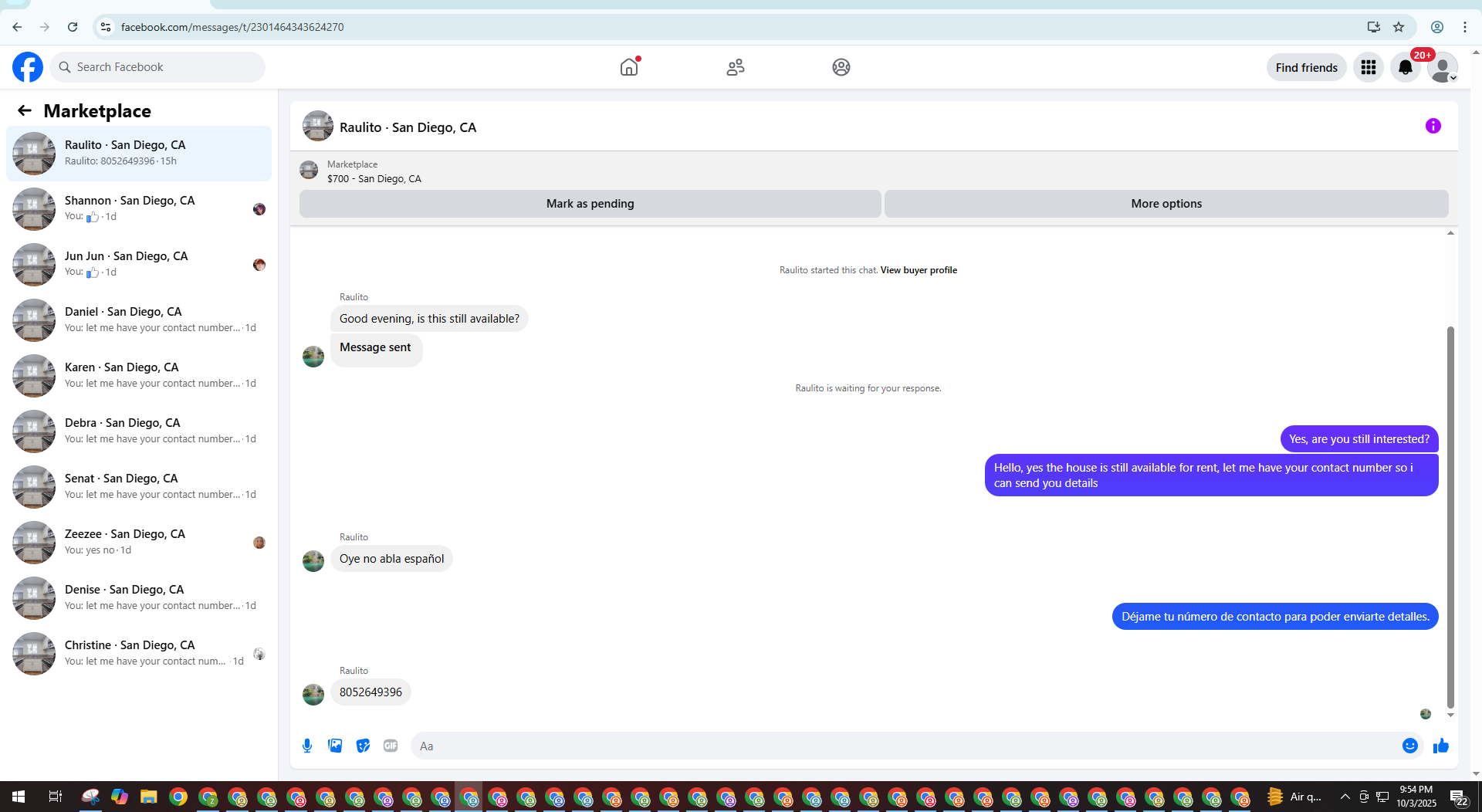Go back in browser history
The width and height of the screenshot is (1482, 812).
coord(17,27)
